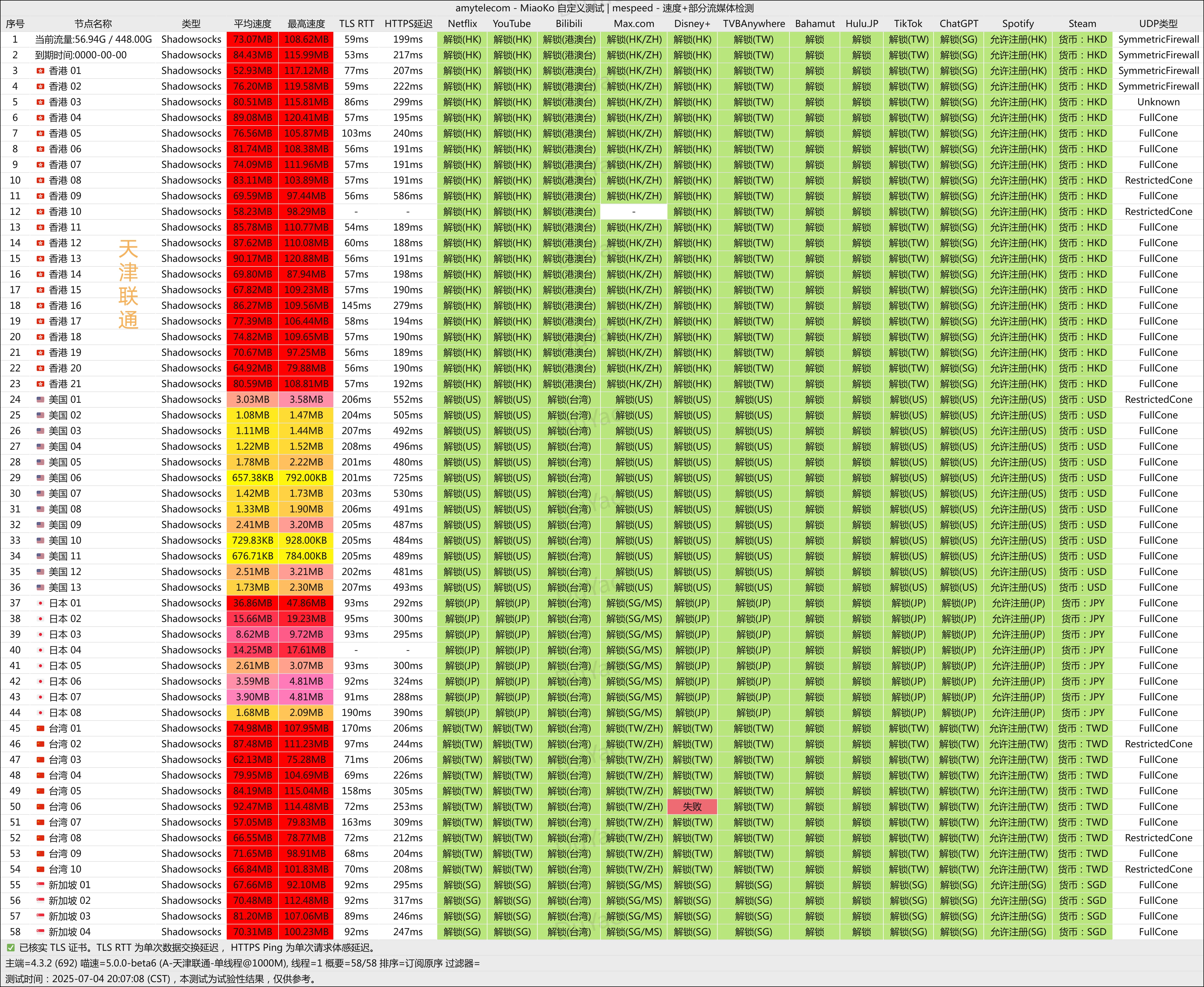
Task: Click the flag icon beside 台湾 06
Action: (40, 806)
